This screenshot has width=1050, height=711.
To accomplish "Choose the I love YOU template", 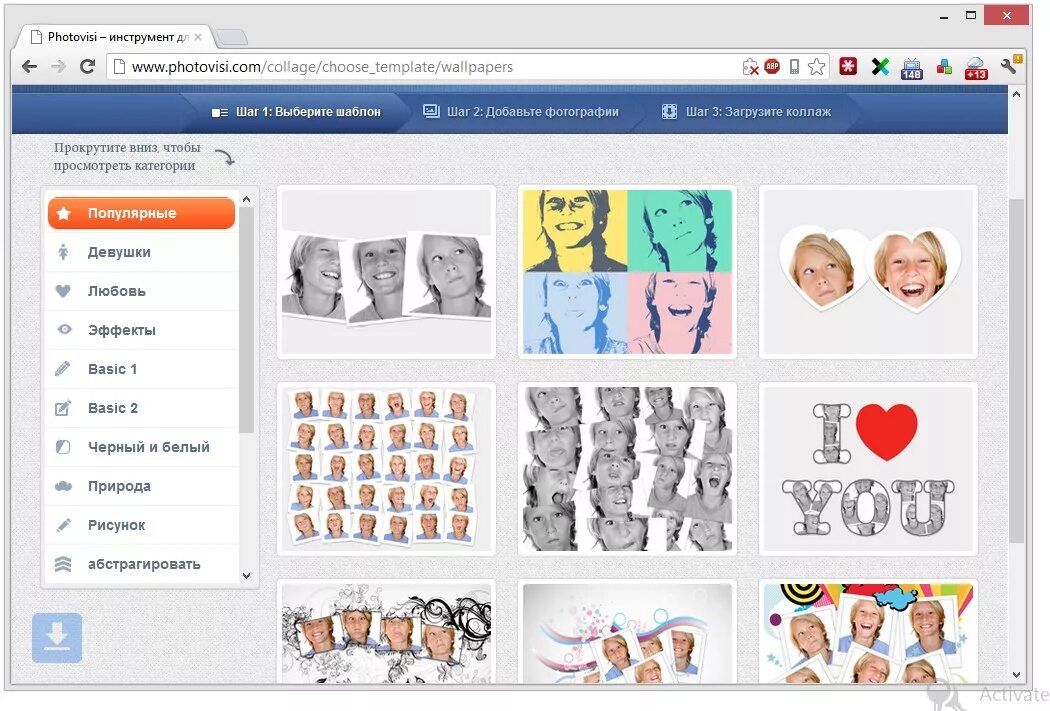I will [x=869, y=469].
